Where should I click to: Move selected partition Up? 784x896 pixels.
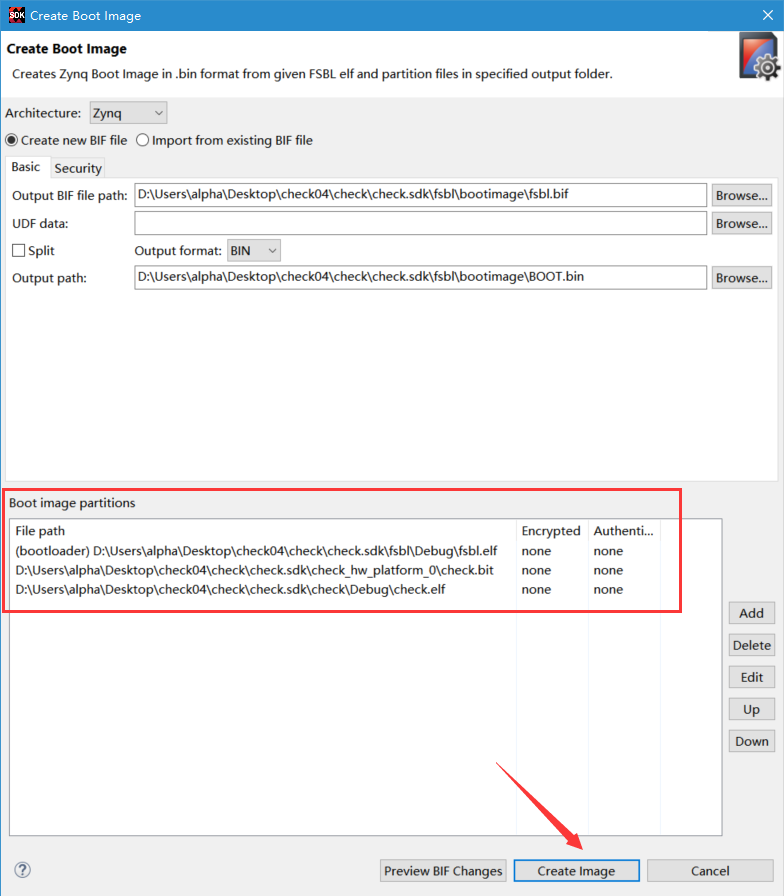pyautogui.click(x=751, y=709)
